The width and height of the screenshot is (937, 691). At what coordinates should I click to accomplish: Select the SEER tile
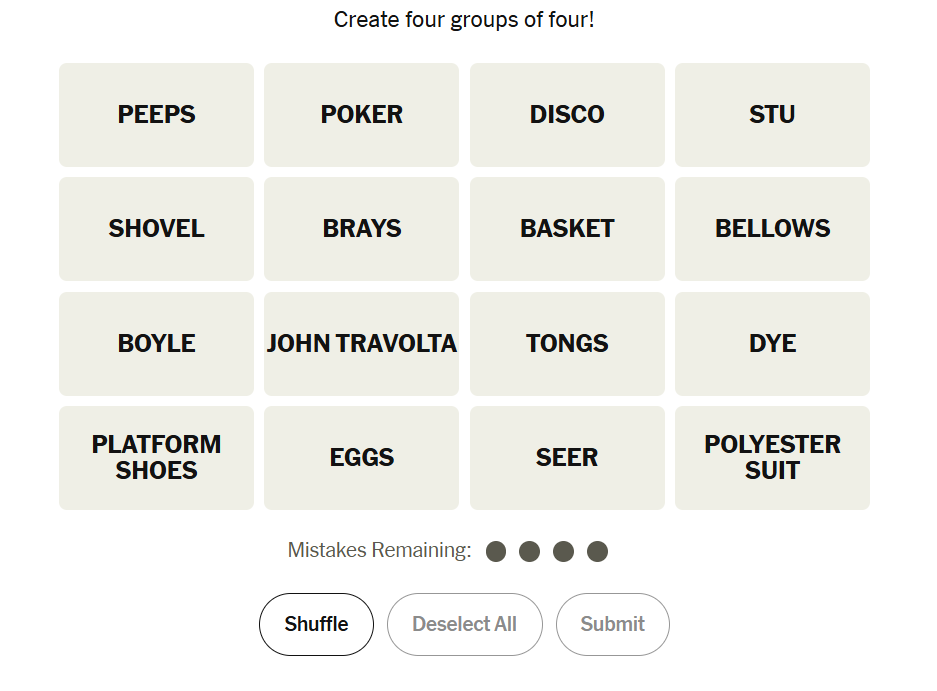[567, 458]
